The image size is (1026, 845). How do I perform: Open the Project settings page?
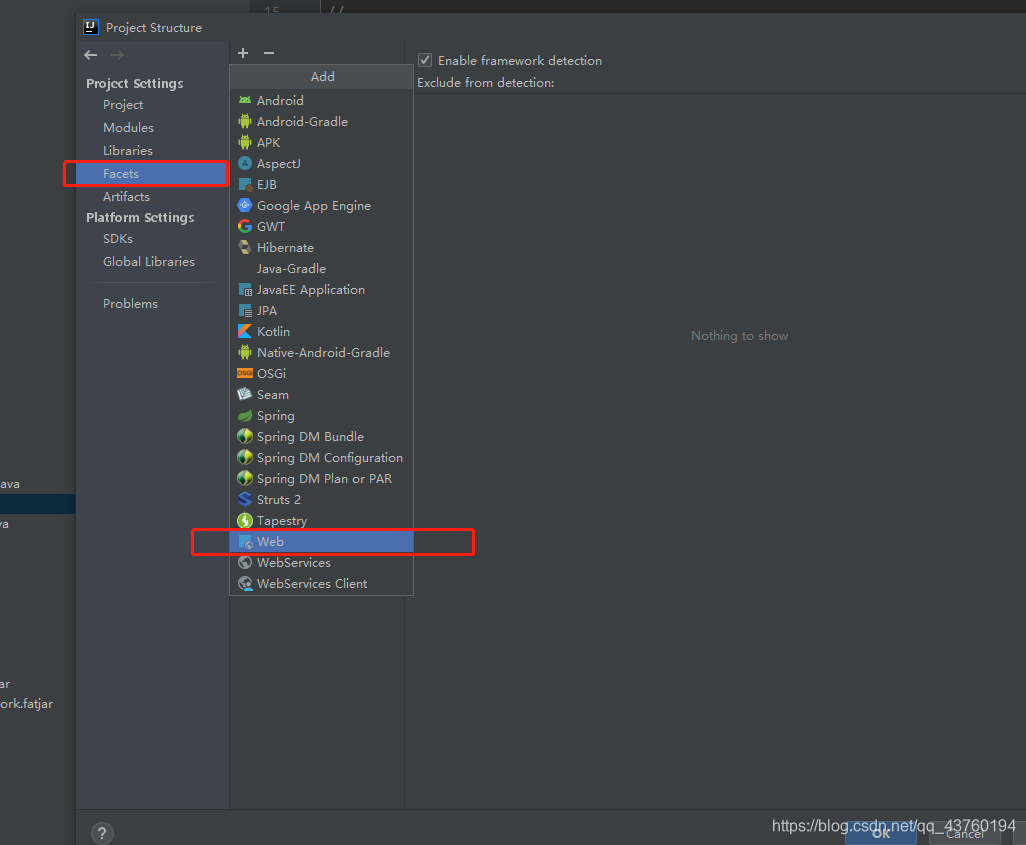[123, 105]
